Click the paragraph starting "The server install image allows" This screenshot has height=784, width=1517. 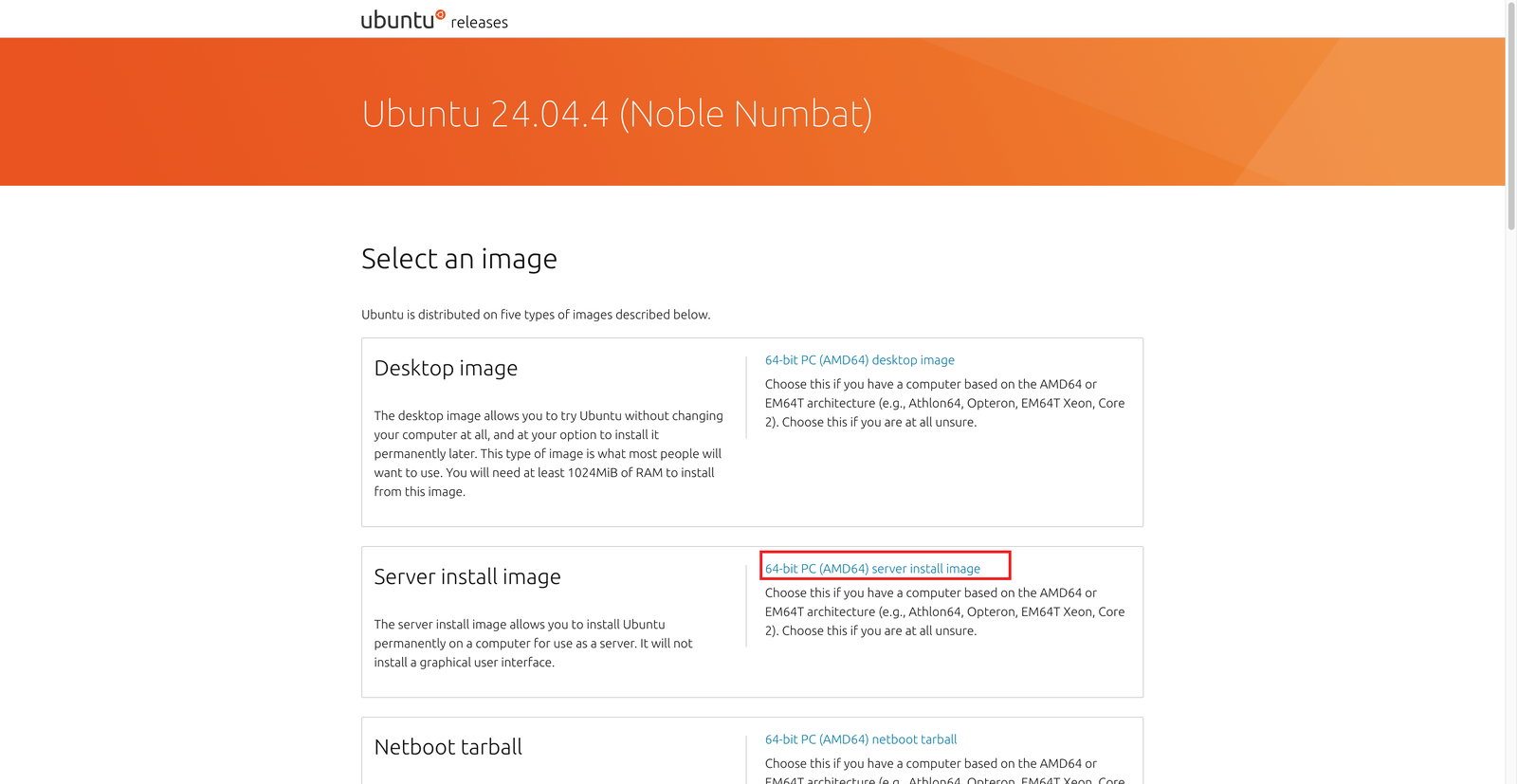(x=534, y=643)
